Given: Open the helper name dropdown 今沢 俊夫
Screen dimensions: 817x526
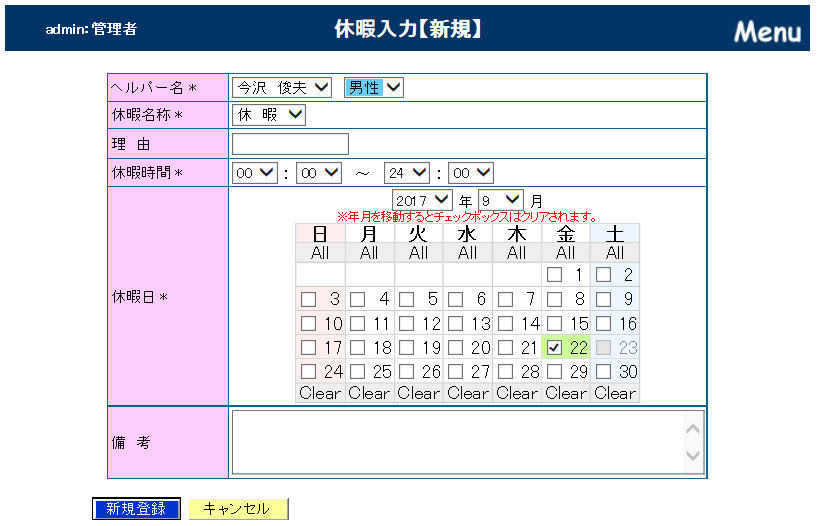Looking at the screenshot, I should pos(282,88).
